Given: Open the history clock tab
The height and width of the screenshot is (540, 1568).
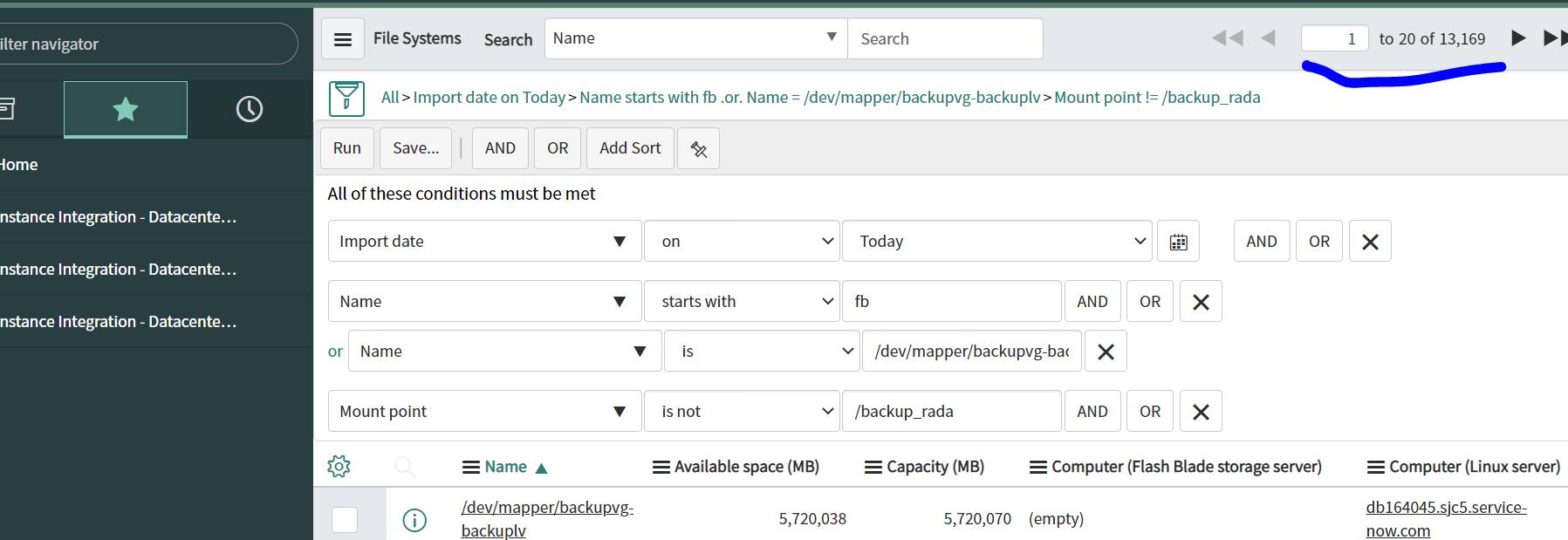Looking at the screenshot, I should tap(250, 109).
